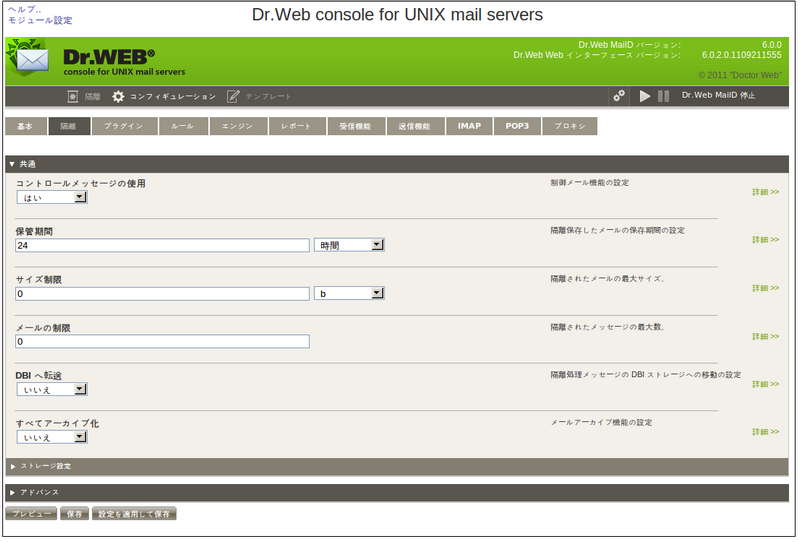The height and width of the screenshot is (542, 800).
Task: Open the モジュール設定 link
Action: click(40, 20)
